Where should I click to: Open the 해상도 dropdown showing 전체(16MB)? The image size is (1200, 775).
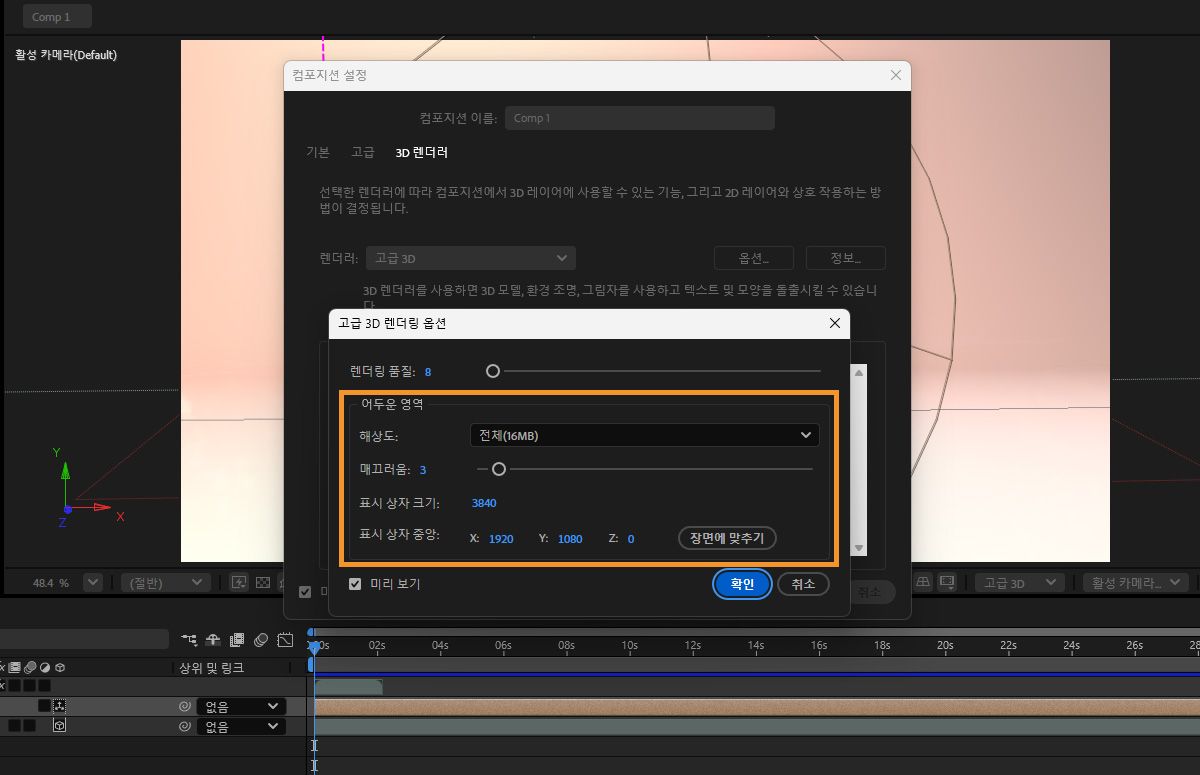(x=645, y=434)
